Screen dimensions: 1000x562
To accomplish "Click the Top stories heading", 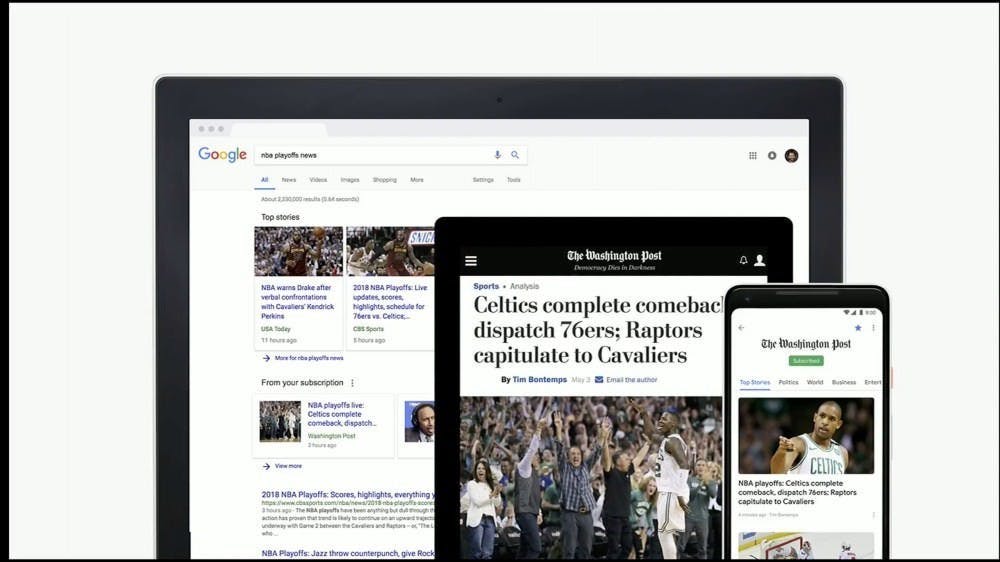I will pos(280,217).
